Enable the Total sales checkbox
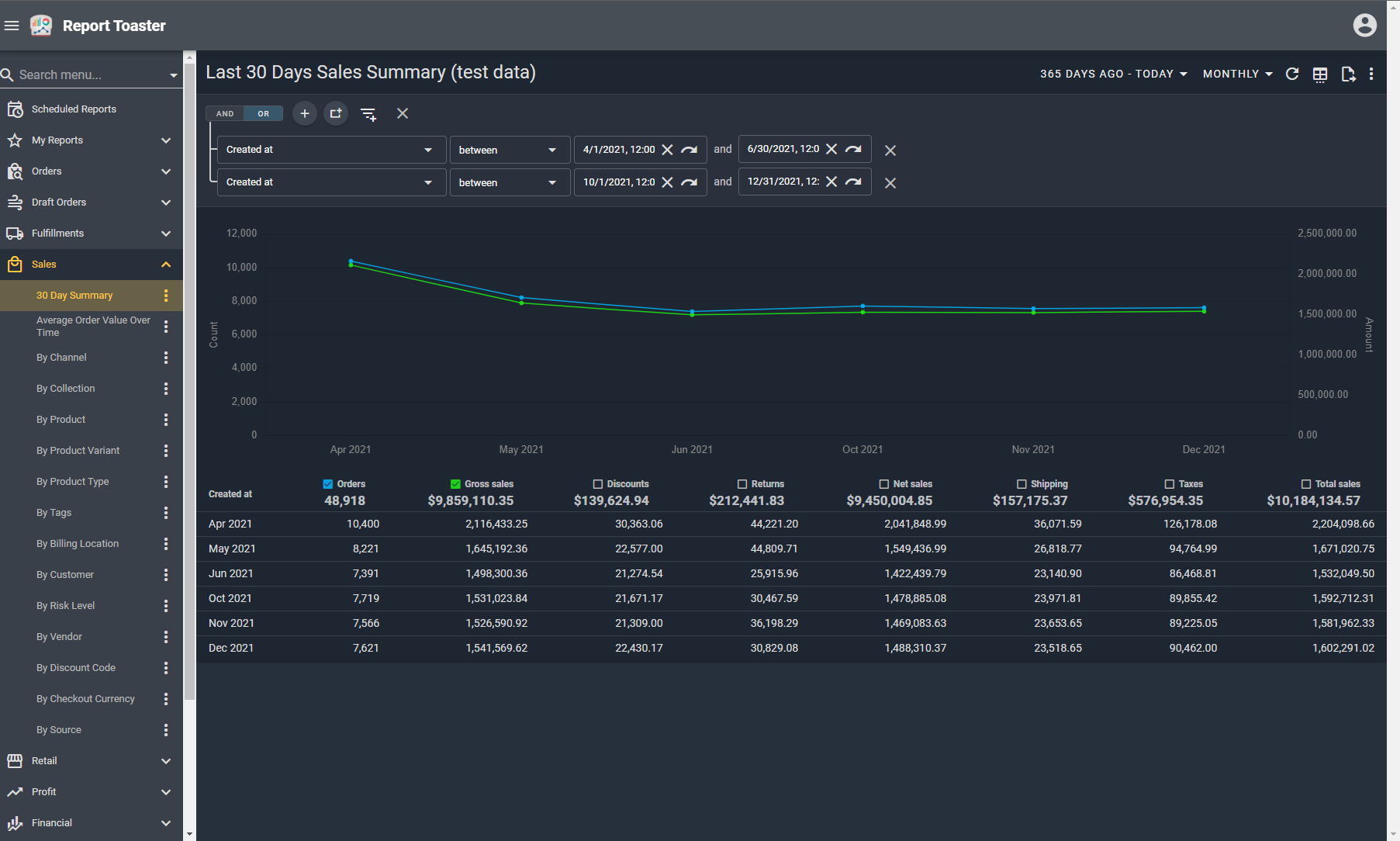This screenshot has height=841, width=1400. 1306,484
